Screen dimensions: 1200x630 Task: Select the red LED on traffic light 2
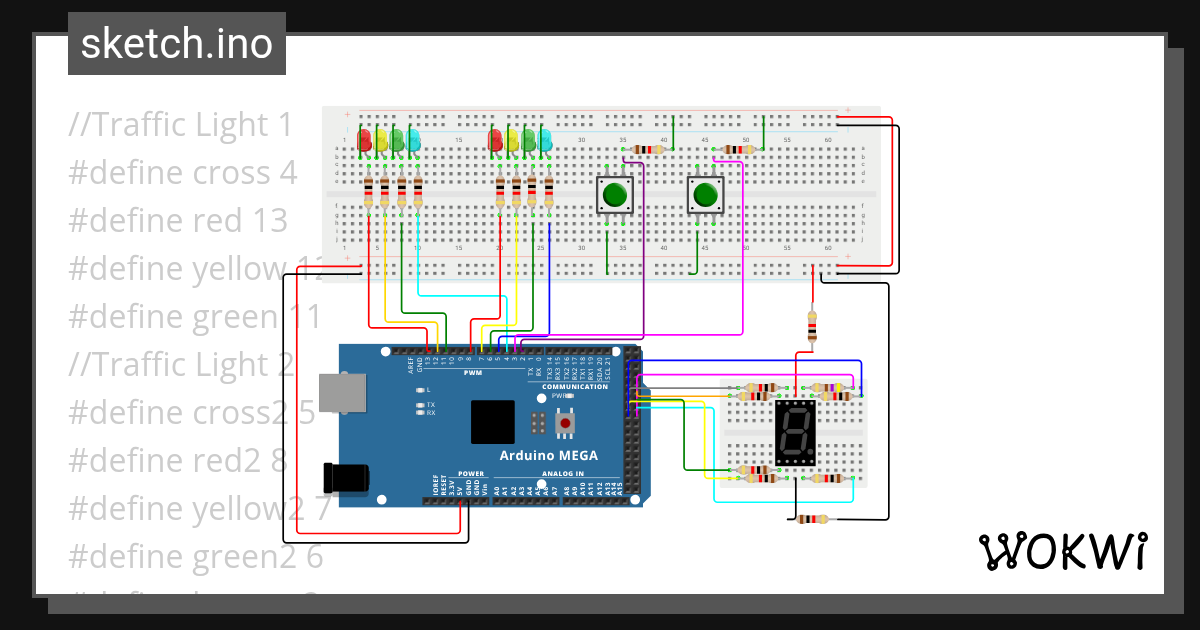(497, 141)
